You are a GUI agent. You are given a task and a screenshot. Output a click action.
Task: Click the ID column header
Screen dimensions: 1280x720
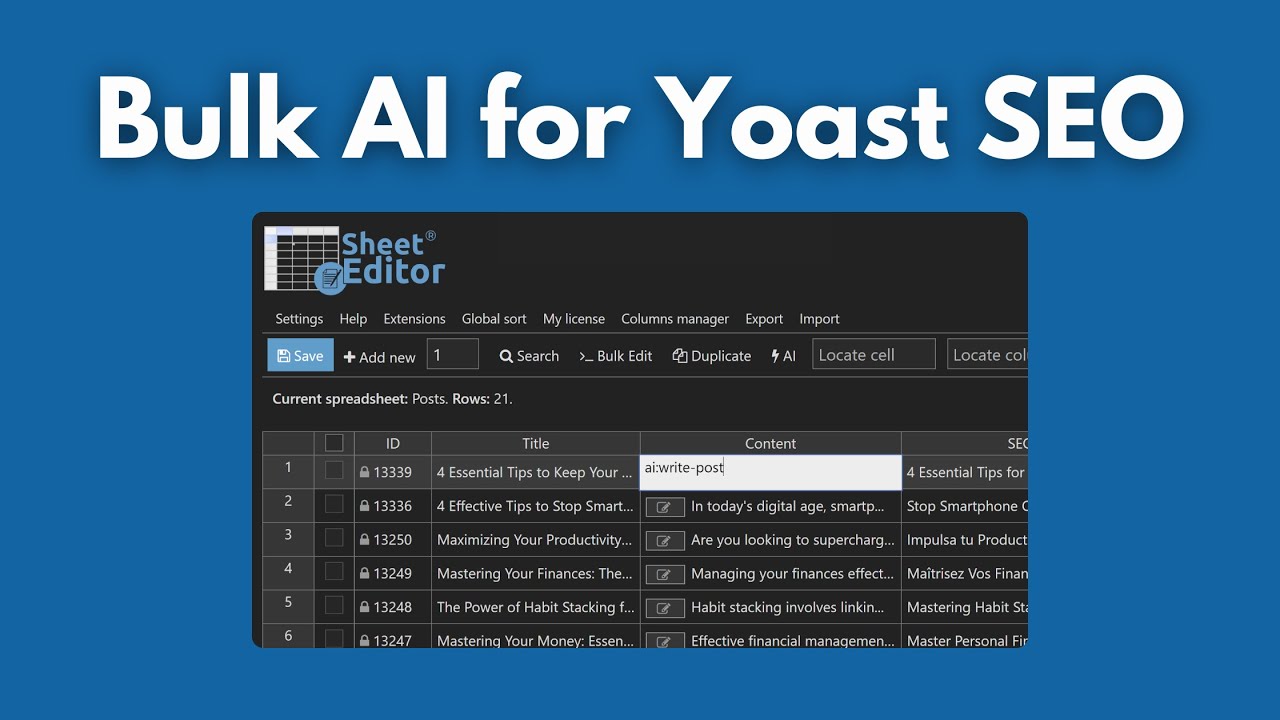pyautogui.click(x=393, y=443)
